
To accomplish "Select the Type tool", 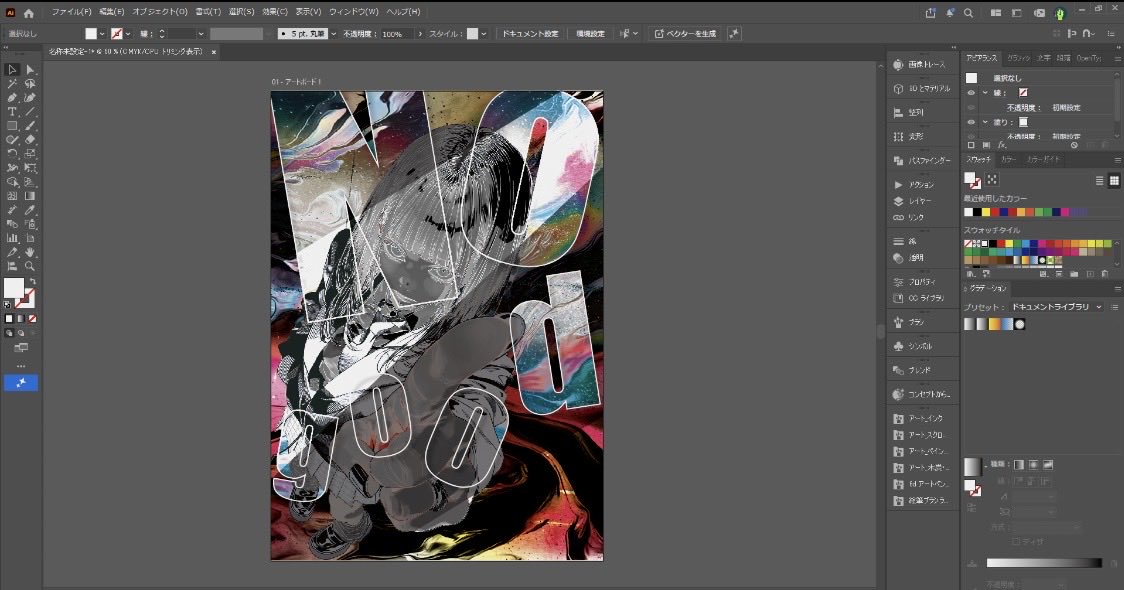I will pos(11,112).
